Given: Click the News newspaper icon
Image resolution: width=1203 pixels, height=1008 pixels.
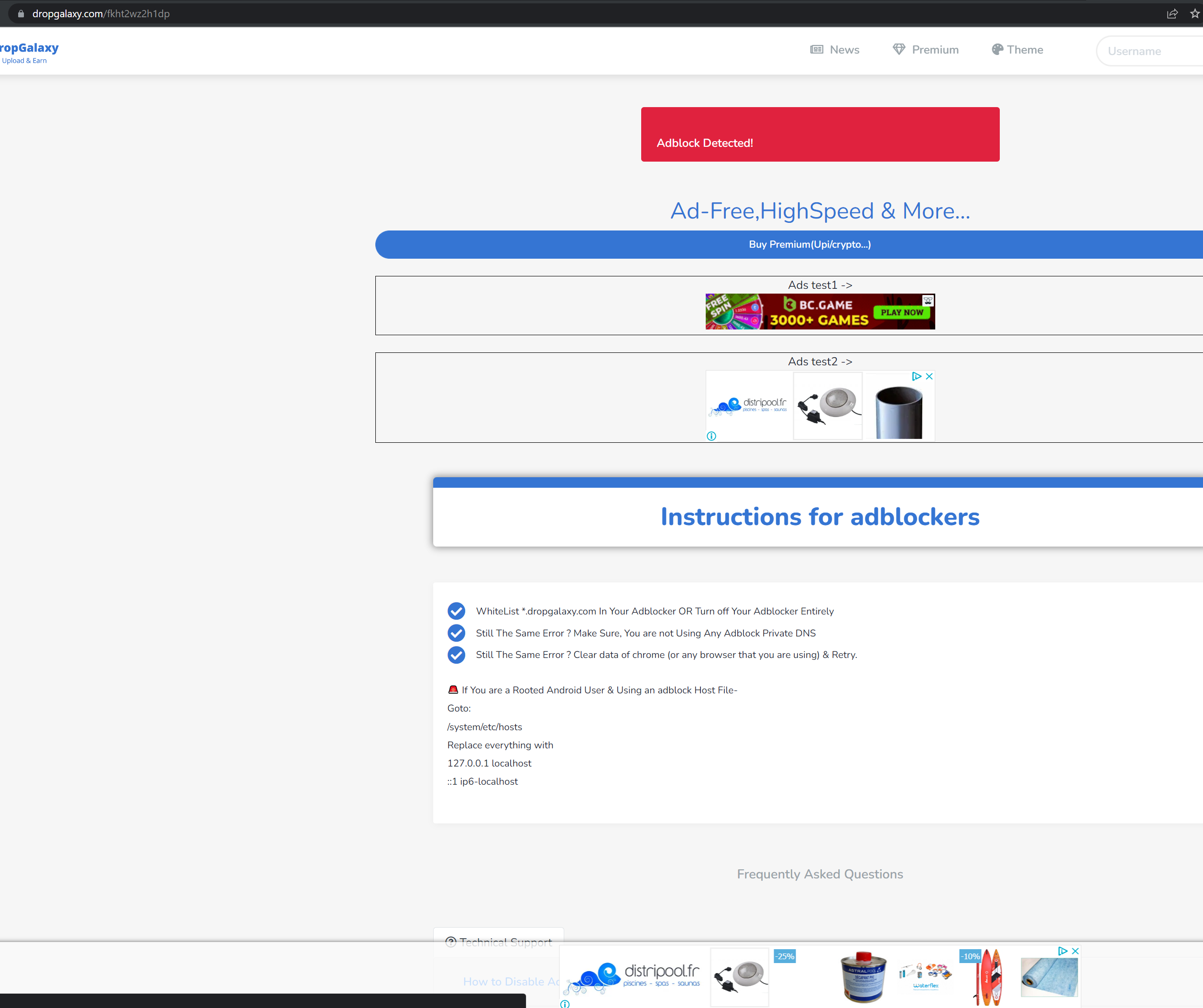Looking at the screenshot, I should point(816,49).
